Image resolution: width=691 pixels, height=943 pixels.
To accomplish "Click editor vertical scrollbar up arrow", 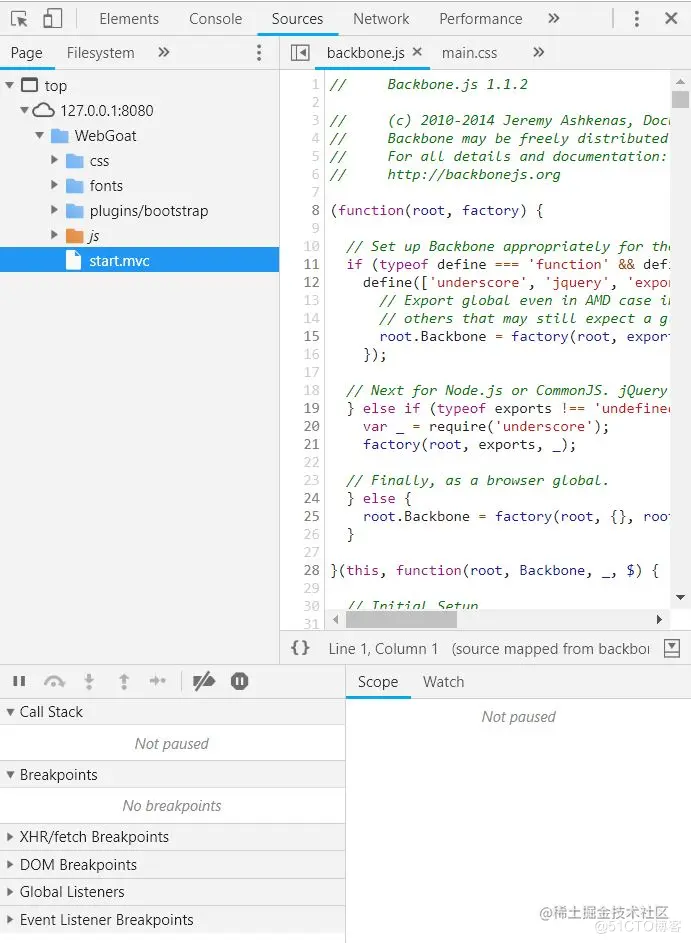I will click(x=680, y=81).
